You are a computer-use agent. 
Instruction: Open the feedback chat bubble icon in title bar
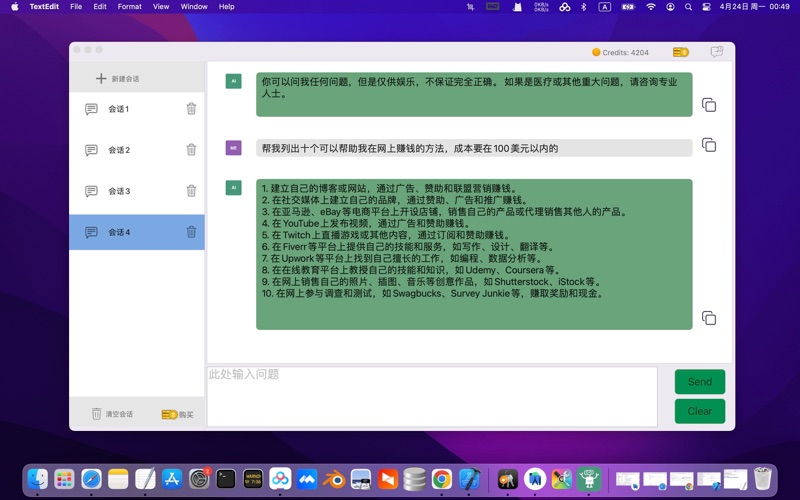point(717,52)
